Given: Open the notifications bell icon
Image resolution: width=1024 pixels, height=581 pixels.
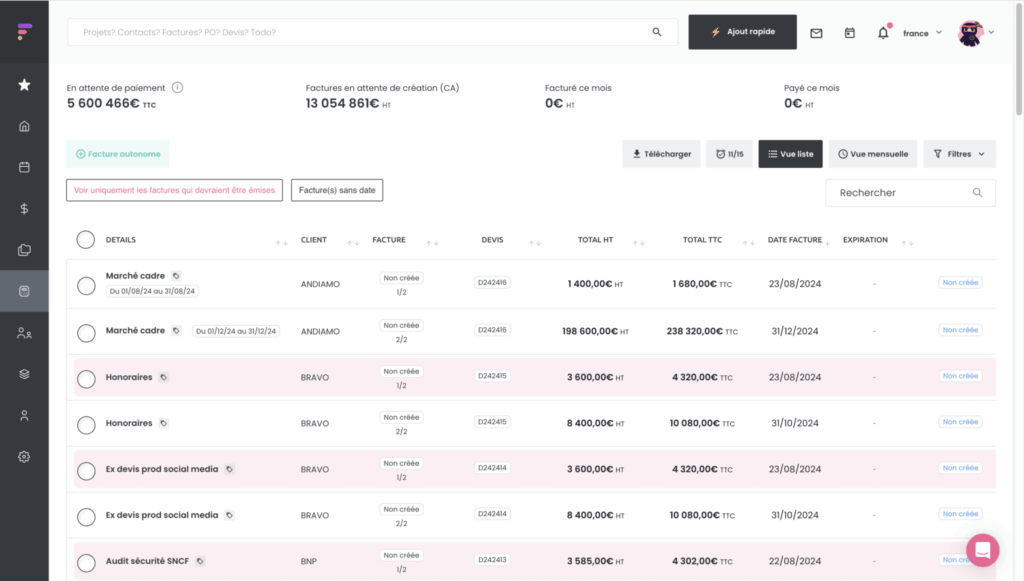Looking at the screenshot, I should coord(883,33).
